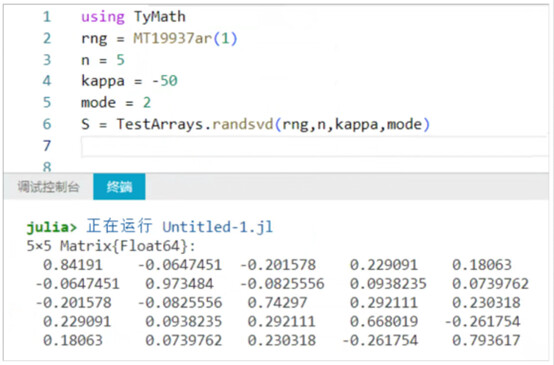Select the 终端 terminal tab
The image size is (554, 365).
point(119,187)
